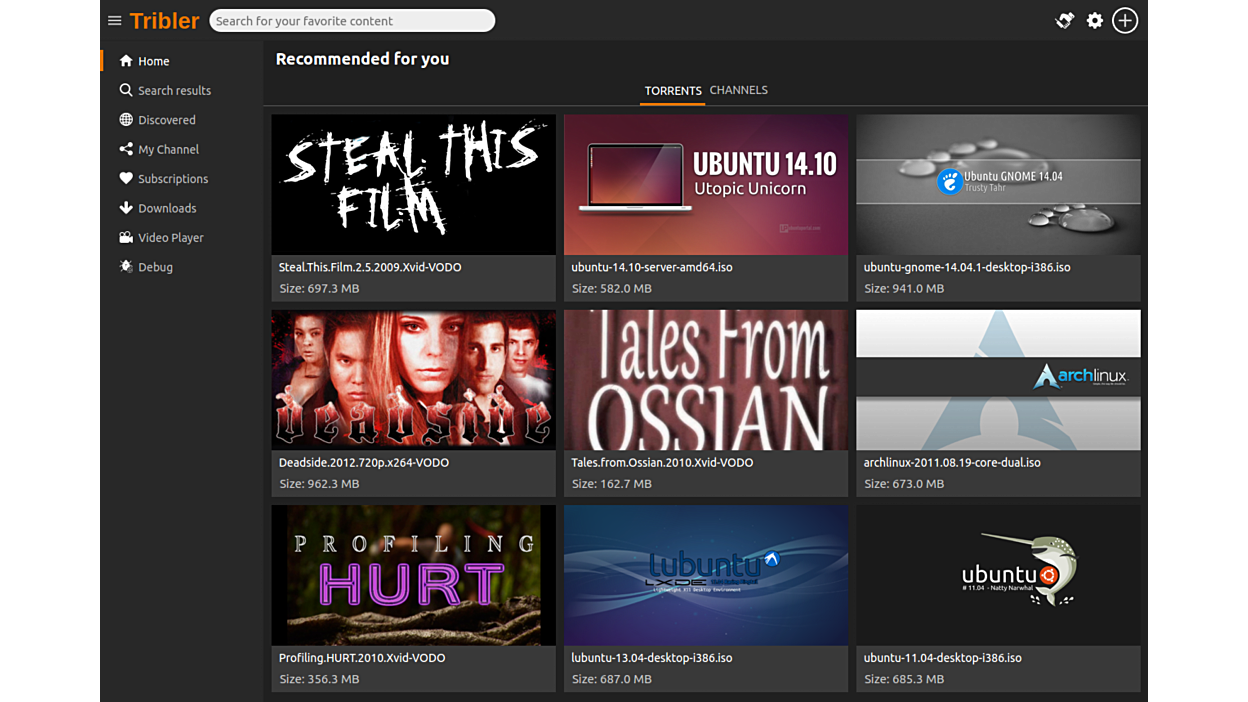The image size is (1248, 702).
Task: Open settings via the gear icon
Action: [1095, 21]
